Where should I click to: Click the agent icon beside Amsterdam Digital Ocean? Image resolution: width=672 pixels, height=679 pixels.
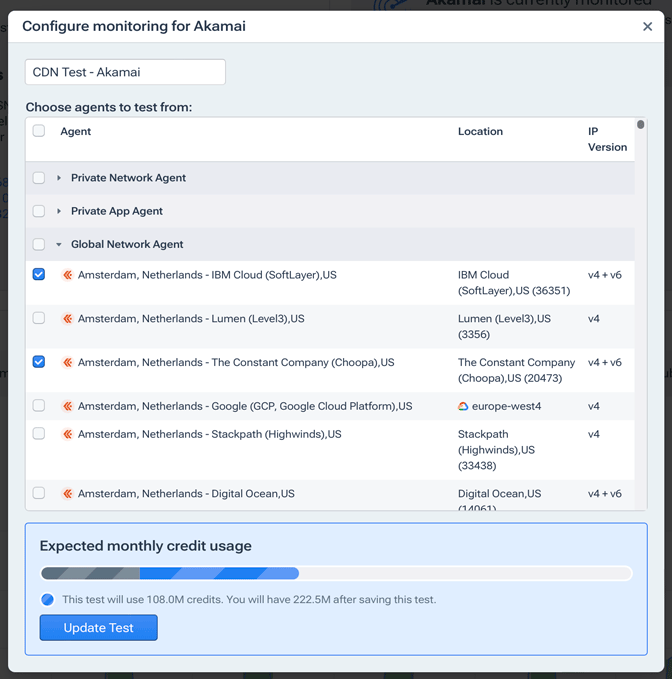[68, 494]
